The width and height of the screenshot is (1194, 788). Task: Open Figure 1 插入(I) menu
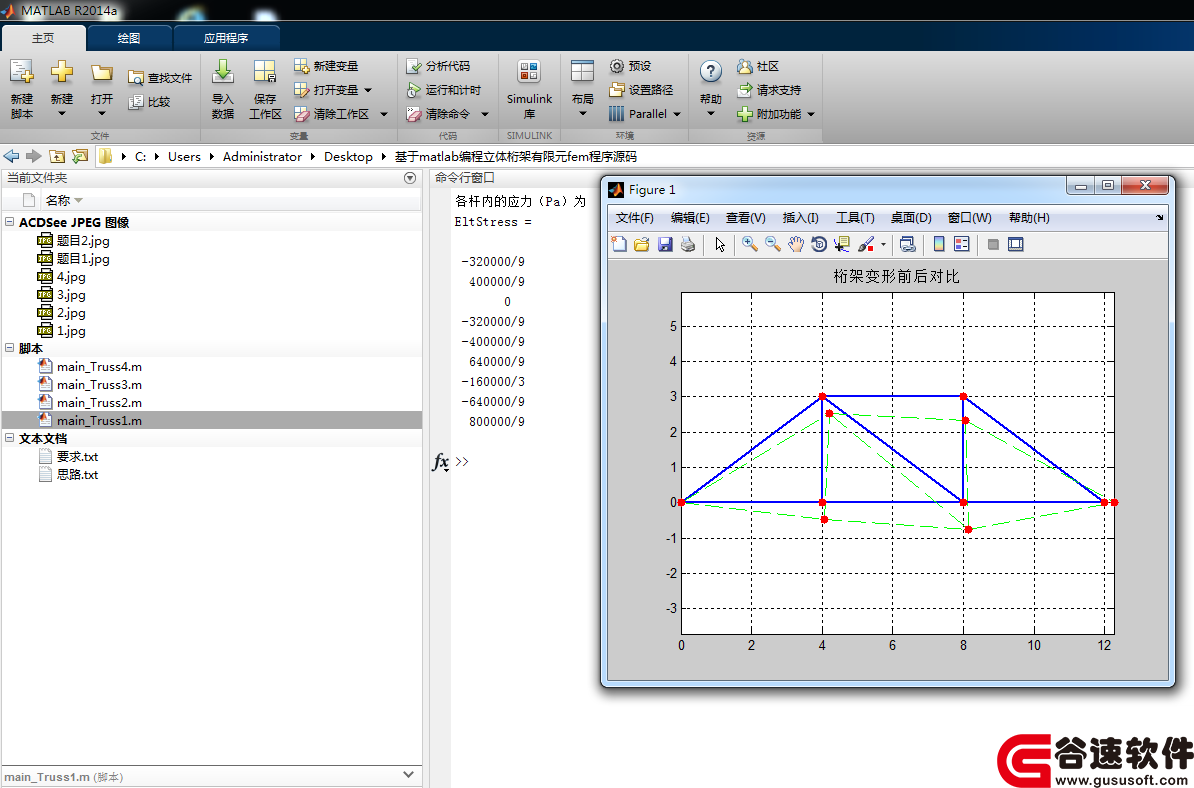click(800, 218)
